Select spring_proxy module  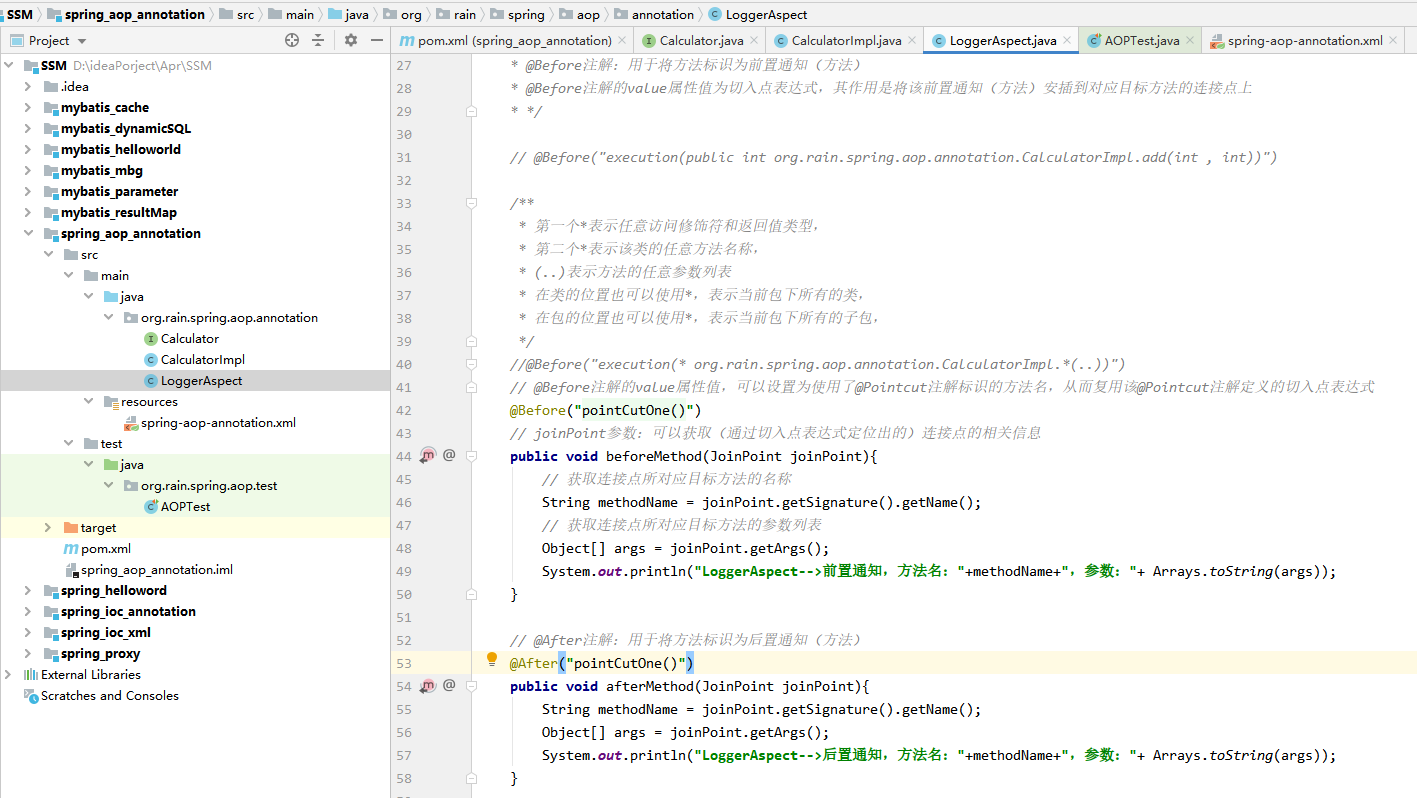tap(100, 654)
